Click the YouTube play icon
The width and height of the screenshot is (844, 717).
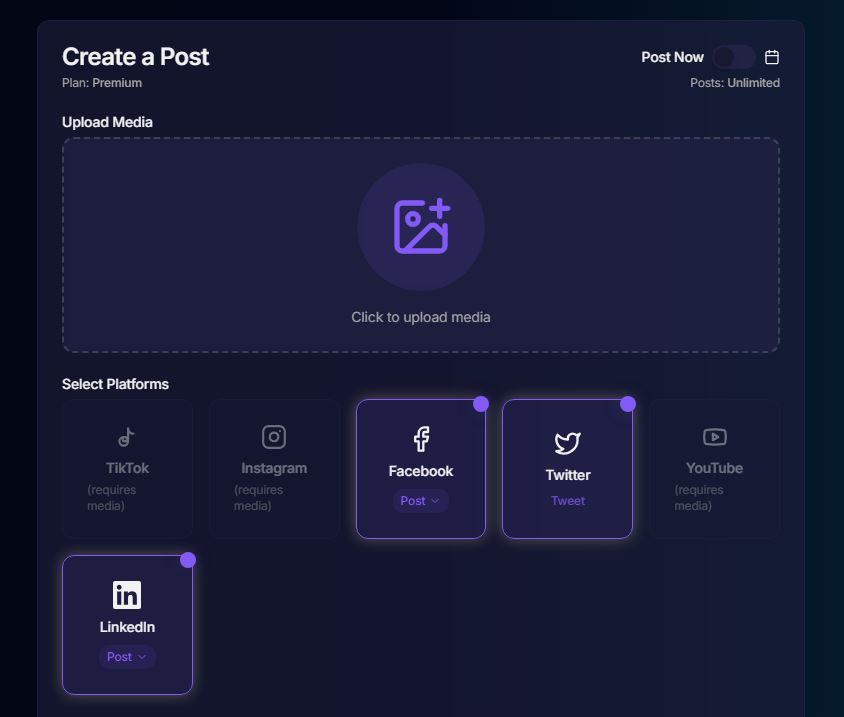[x=714, y=437]
